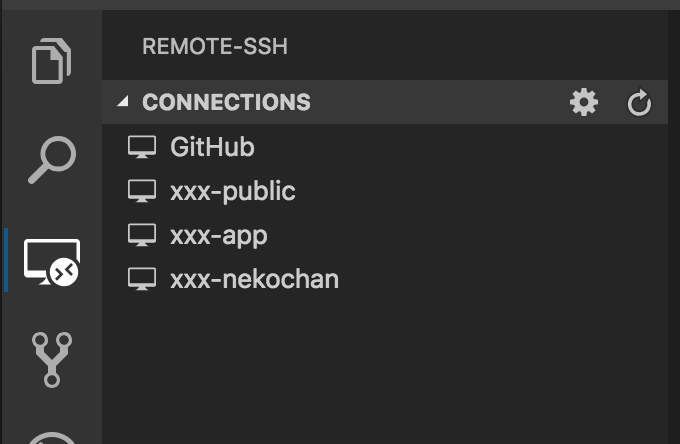Click the monitor icon beside xxx-public
680x444 pixels.
[143, 191]
